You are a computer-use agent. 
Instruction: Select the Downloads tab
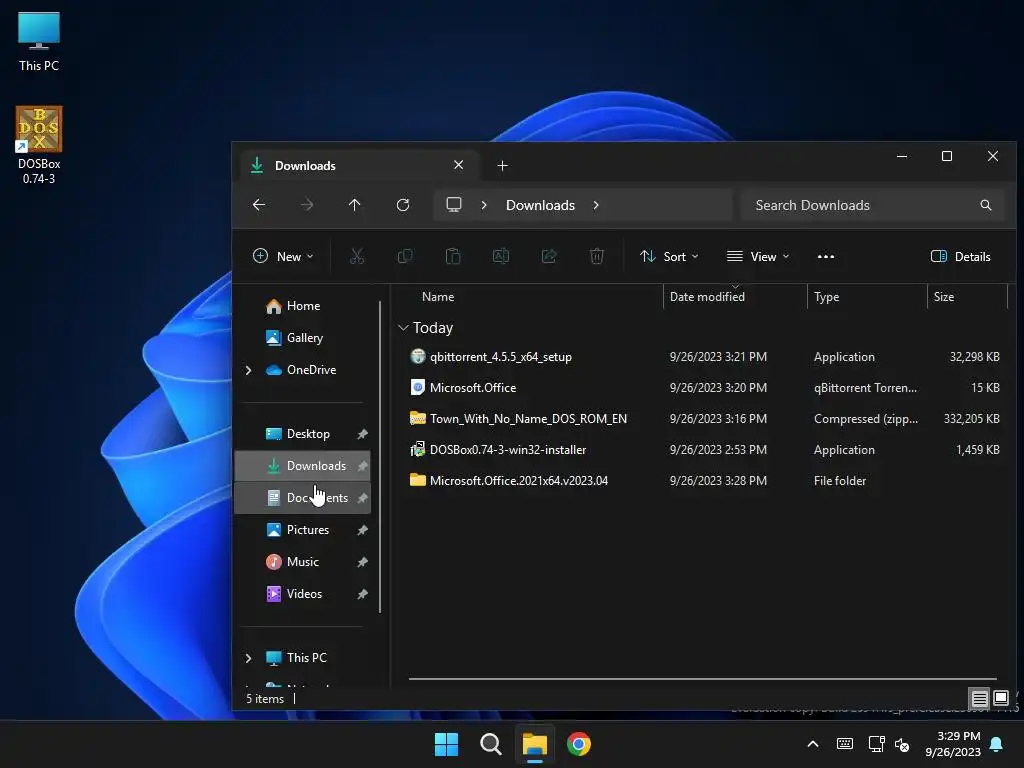click(358, 165)
